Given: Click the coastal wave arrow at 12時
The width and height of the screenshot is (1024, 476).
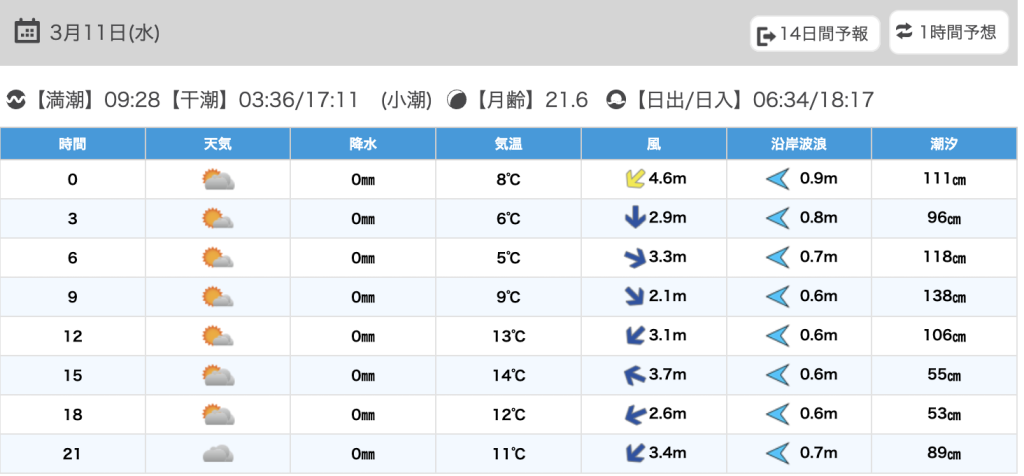Looking at the screenshot, I should point(777,336).
